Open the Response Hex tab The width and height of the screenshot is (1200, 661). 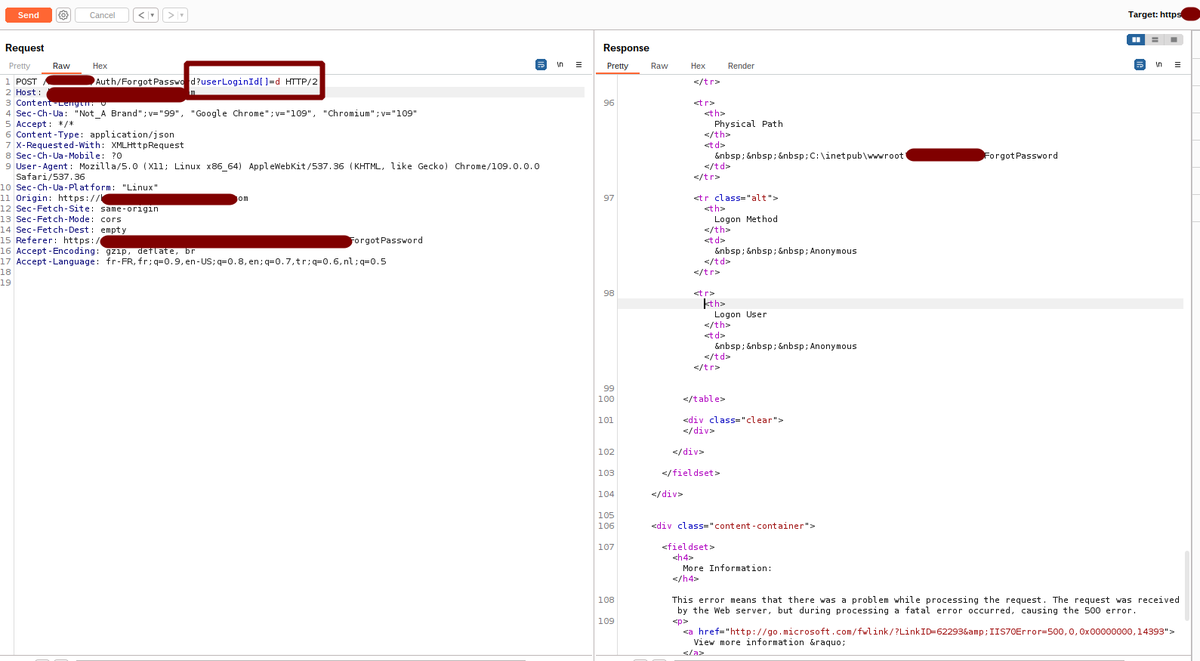click(698, 66)
